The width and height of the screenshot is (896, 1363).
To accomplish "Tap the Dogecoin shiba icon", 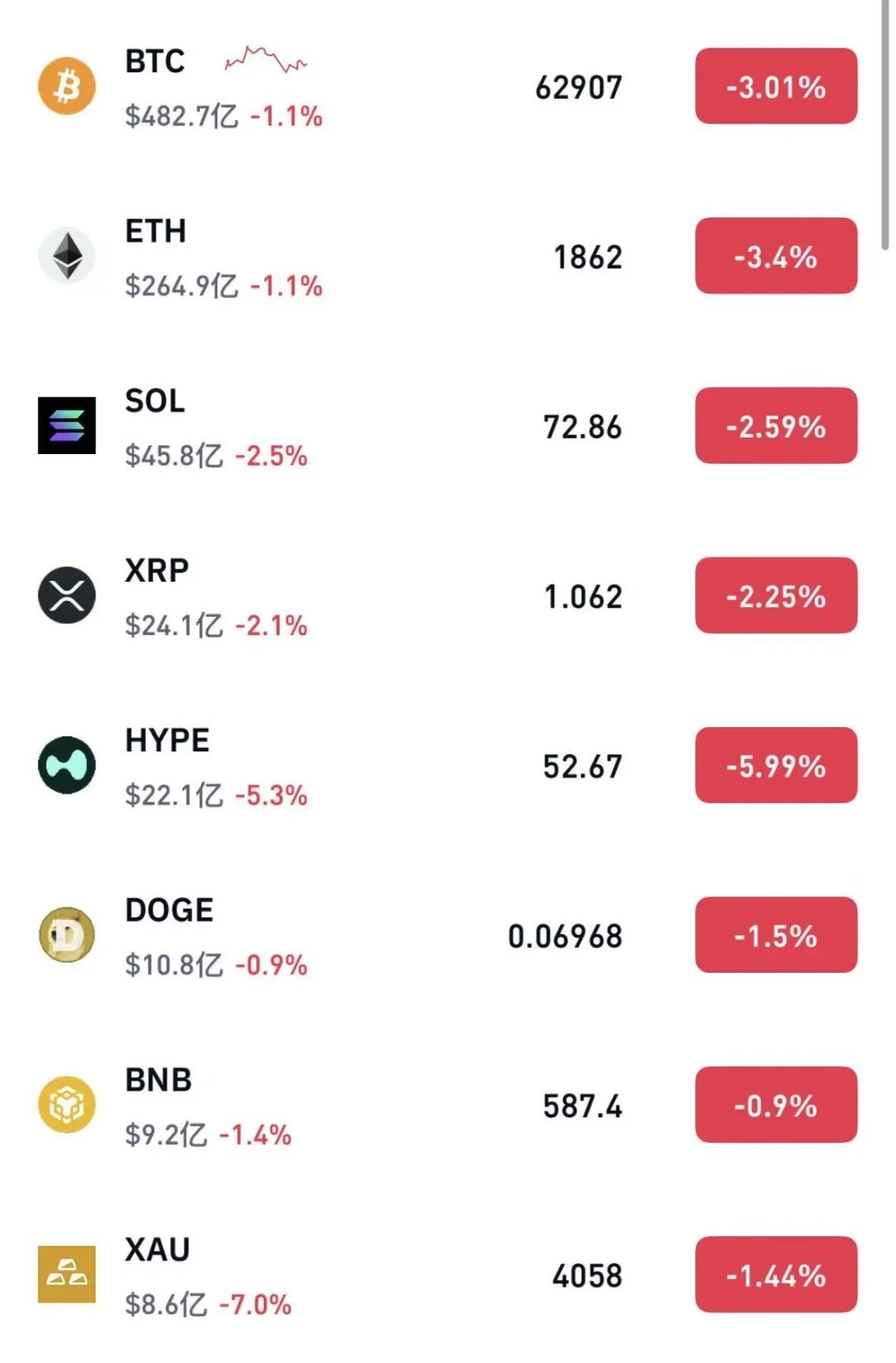I will coord(66,935).
